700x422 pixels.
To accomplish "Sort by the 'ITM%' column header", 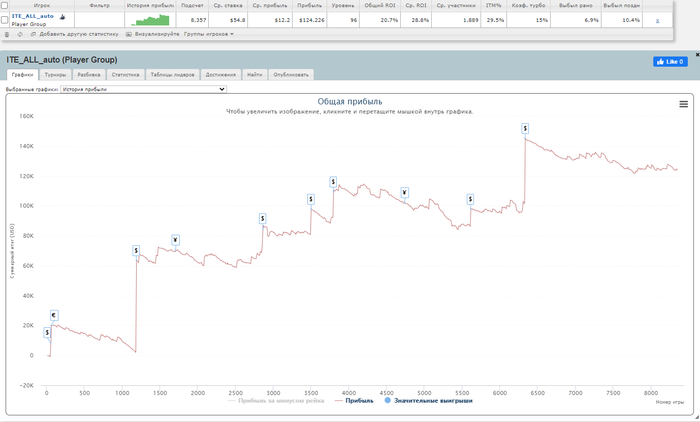I will (493, 5).
